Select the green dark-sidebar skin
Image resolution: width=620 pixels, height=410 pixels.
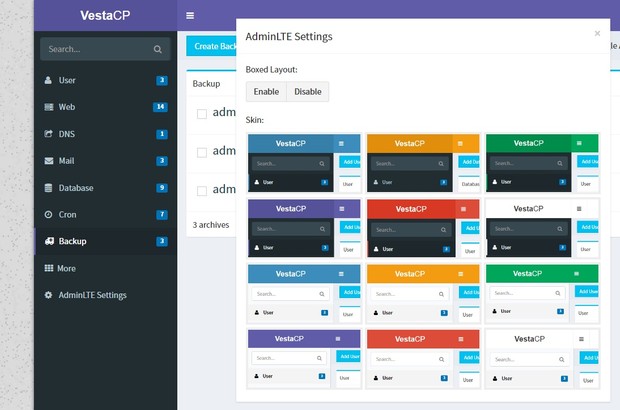542,163
